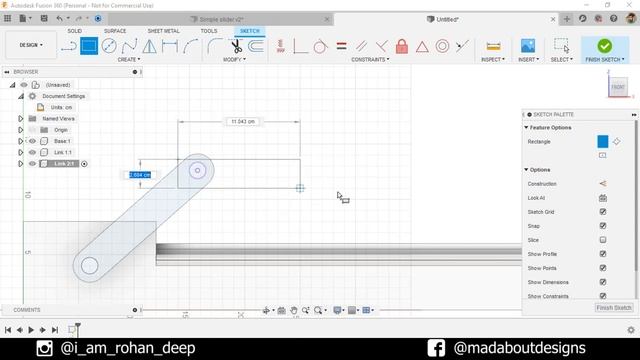Select the Polygon triangle tool

point(149,46)
